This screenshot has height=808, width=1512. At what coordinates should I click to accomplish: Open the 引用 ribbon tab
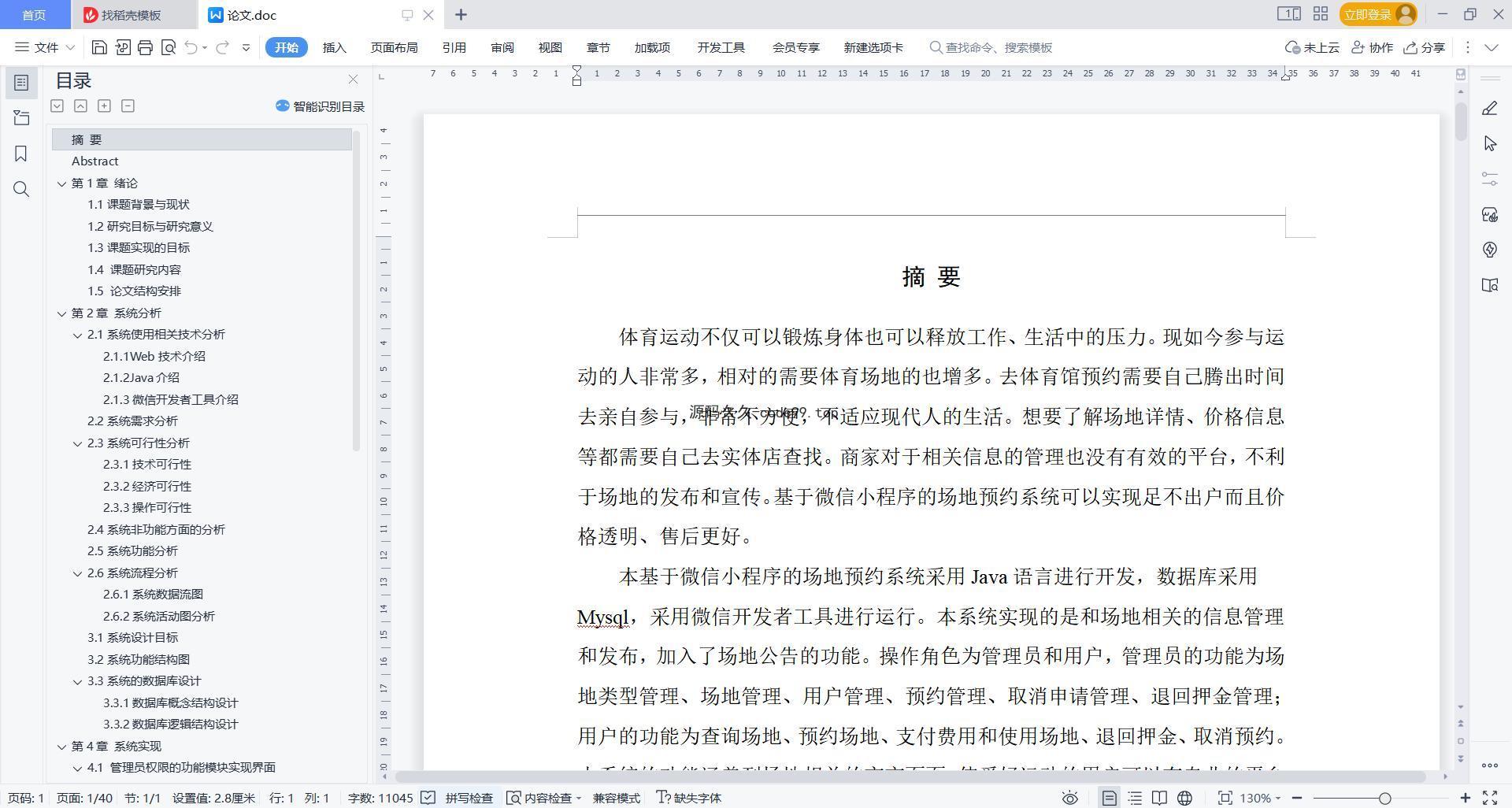[454, 47]
